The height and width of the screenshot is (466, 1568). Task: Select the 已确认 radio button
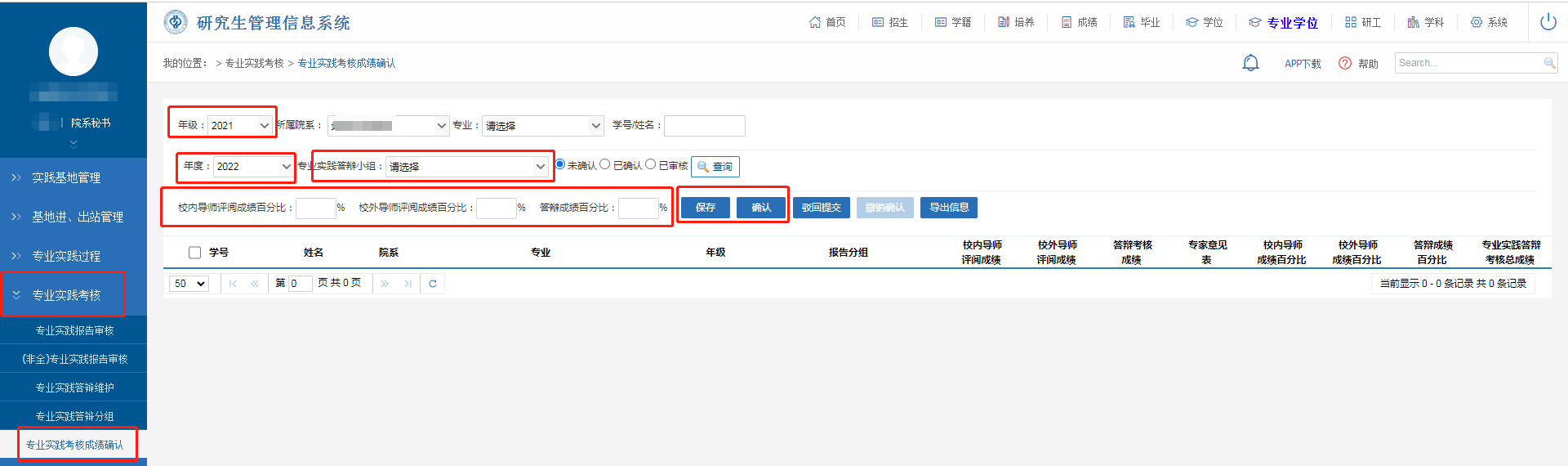[605, 164]
